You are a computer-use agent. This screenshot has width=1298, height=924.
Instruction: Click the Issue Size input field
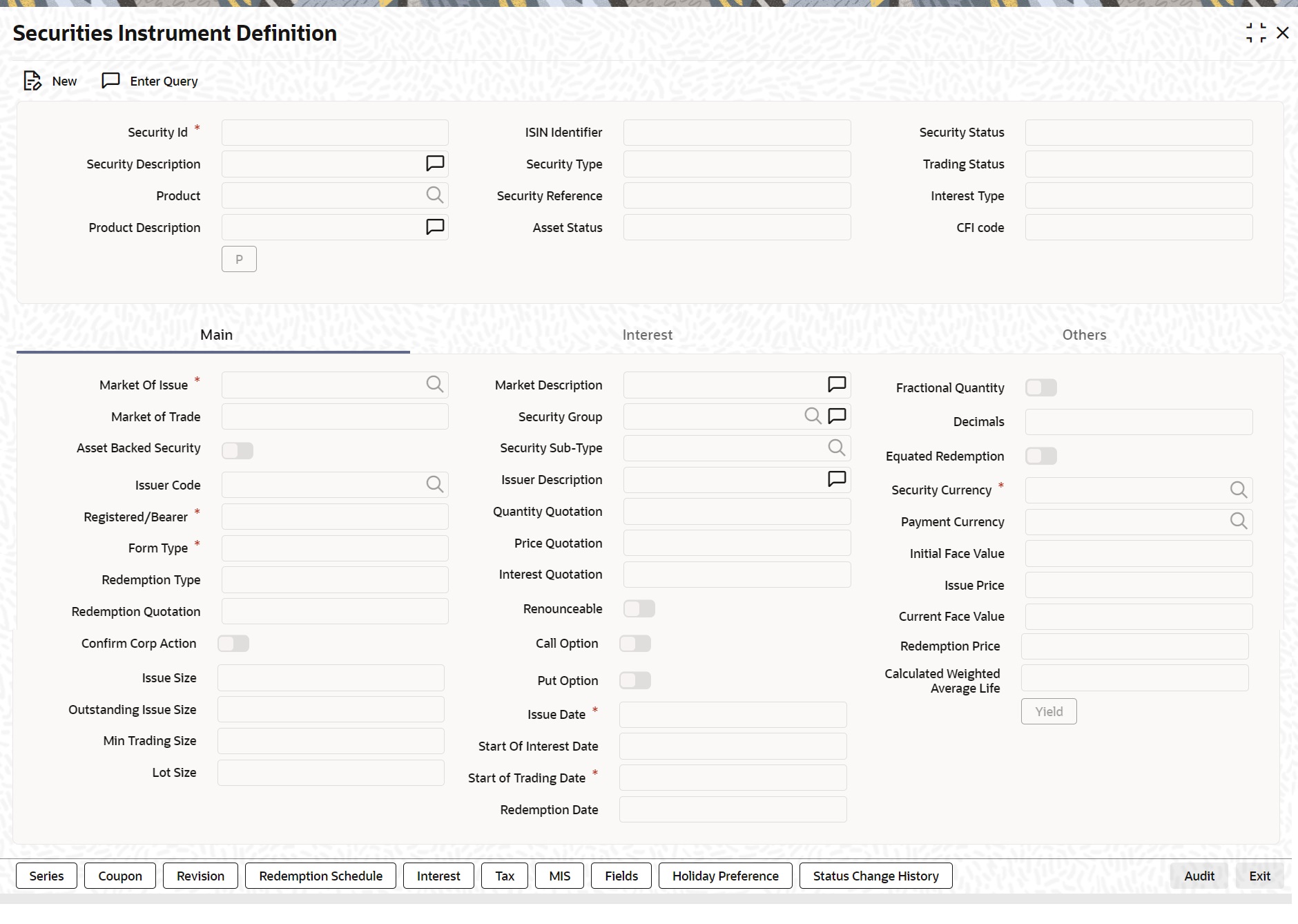[x=331, y=678]
